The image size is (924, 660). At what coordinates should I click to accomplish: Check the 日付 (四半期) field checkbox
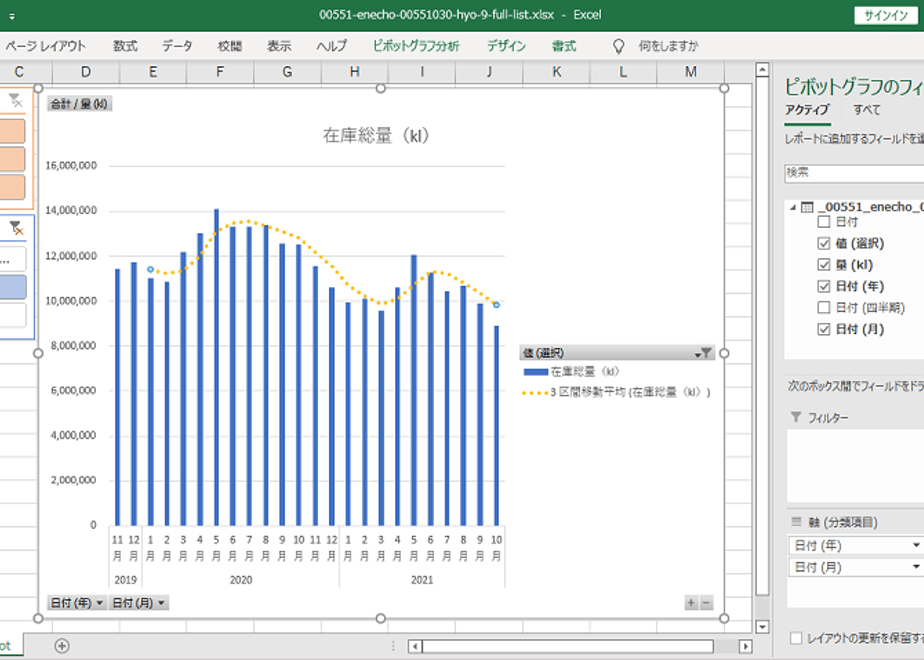point(824,308)
